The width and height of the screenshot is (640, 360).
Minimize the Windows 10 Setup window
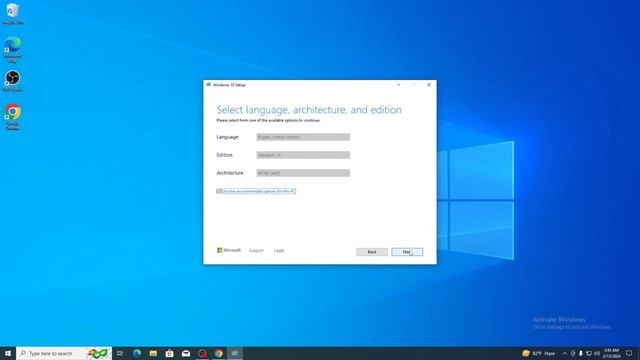point(399,85)
